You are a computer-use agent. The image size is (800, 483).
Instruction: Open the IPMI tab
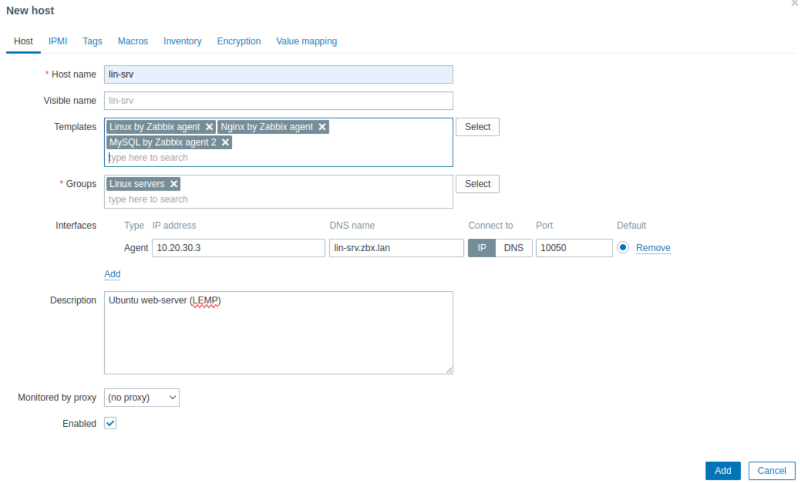(x=58, y=41)
